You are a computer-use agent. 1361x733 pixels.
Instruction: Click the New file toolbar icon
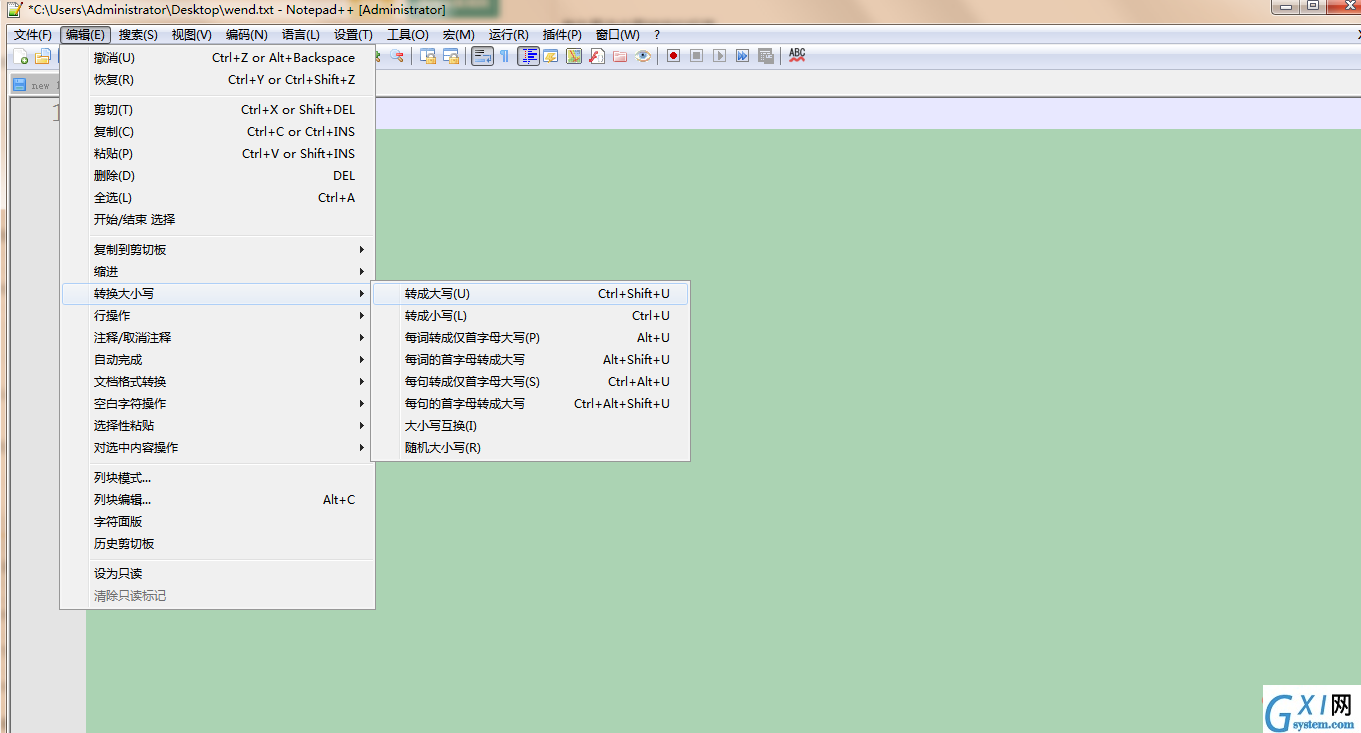20,56
